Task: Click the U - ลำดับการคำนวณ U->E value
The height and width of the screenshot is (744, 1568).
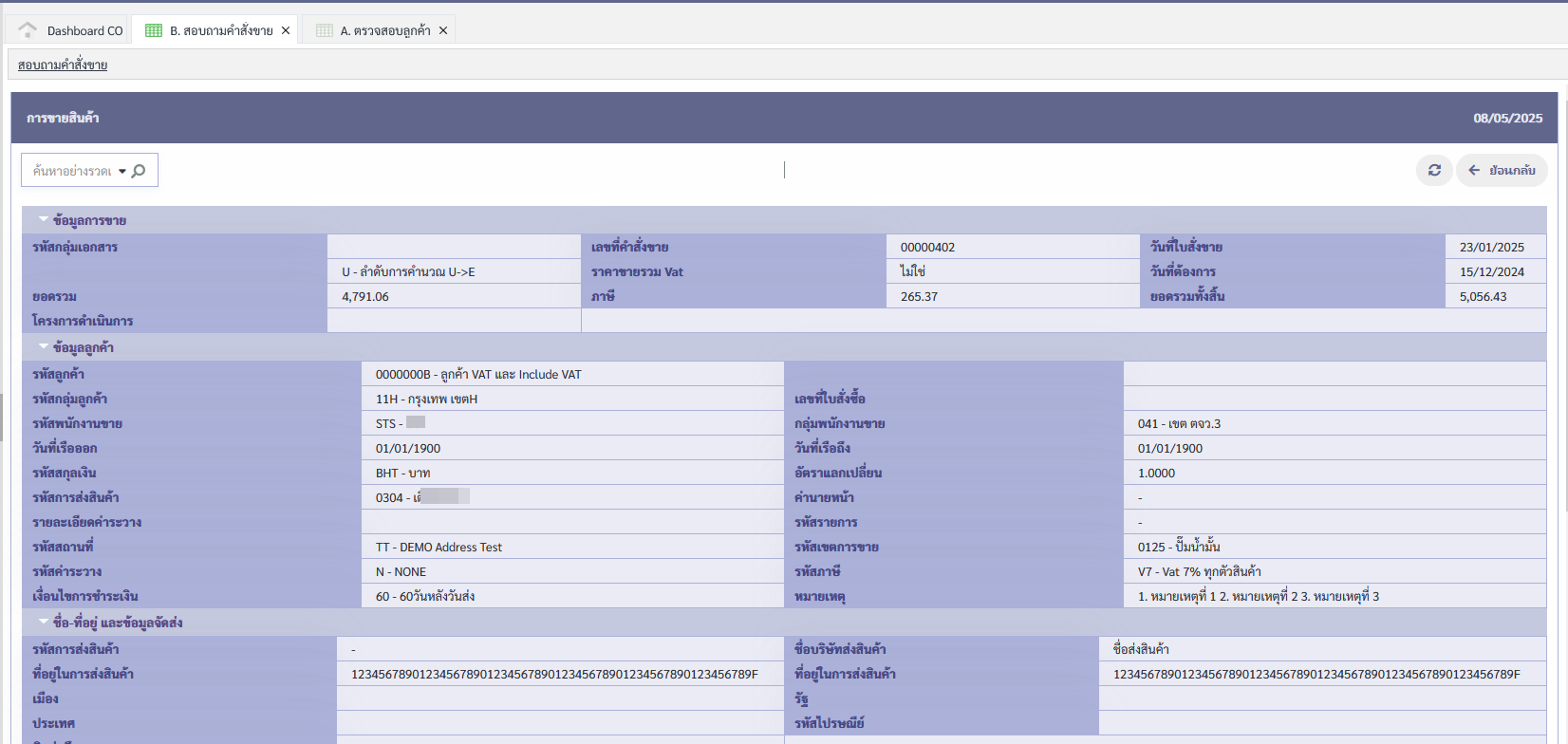Action: pos(408,271)
